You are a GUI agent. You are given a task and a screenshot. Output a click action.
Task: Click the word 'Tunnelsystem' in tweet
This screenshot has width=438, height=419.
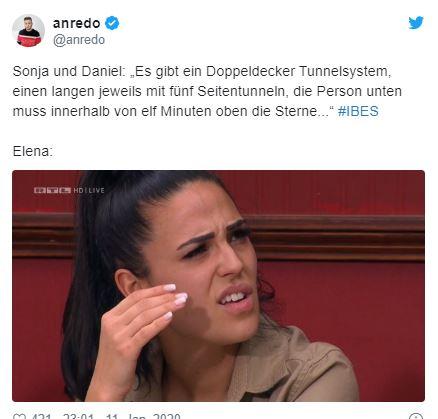pyautogui.click(x=345, y=72)
